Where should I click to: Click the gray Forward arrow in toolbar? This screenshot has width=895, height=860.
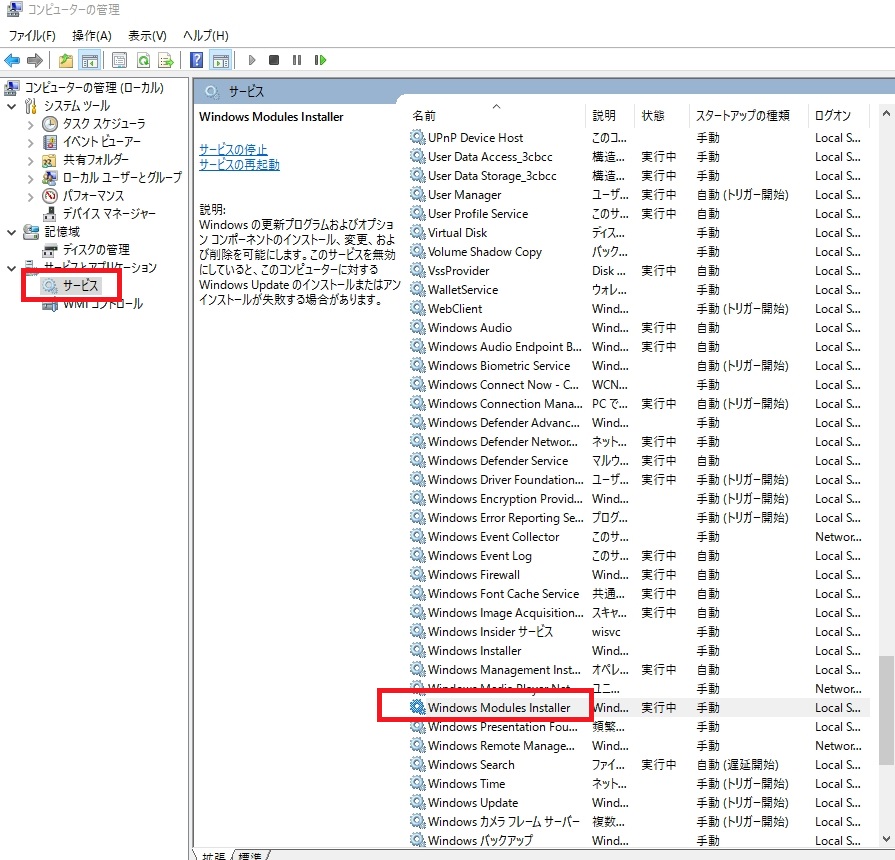(x=35, y=60)
